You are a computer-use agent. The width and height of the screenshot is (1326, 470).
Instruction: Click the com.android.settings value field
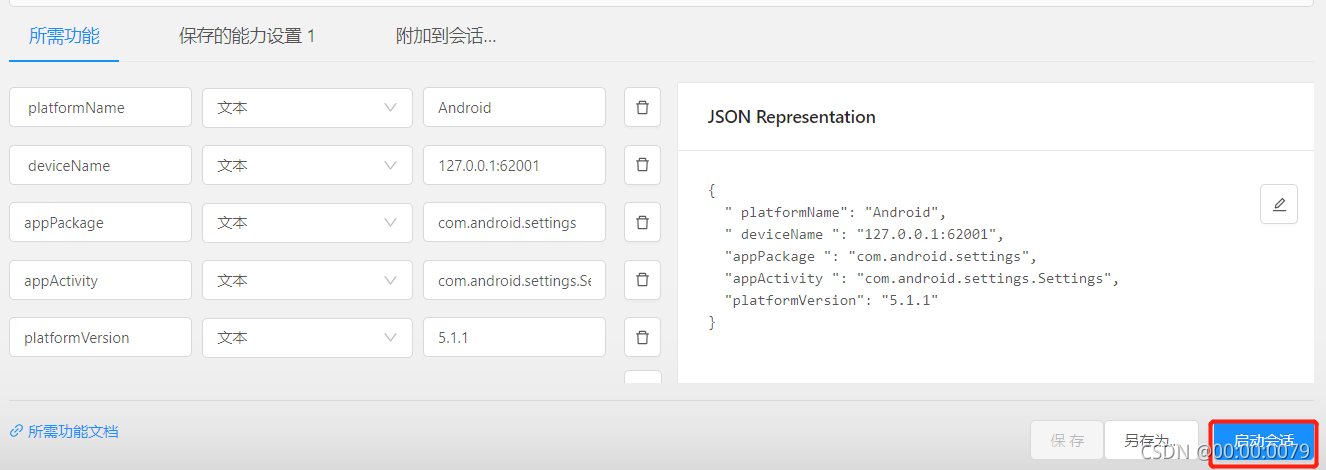coord(514,223)
